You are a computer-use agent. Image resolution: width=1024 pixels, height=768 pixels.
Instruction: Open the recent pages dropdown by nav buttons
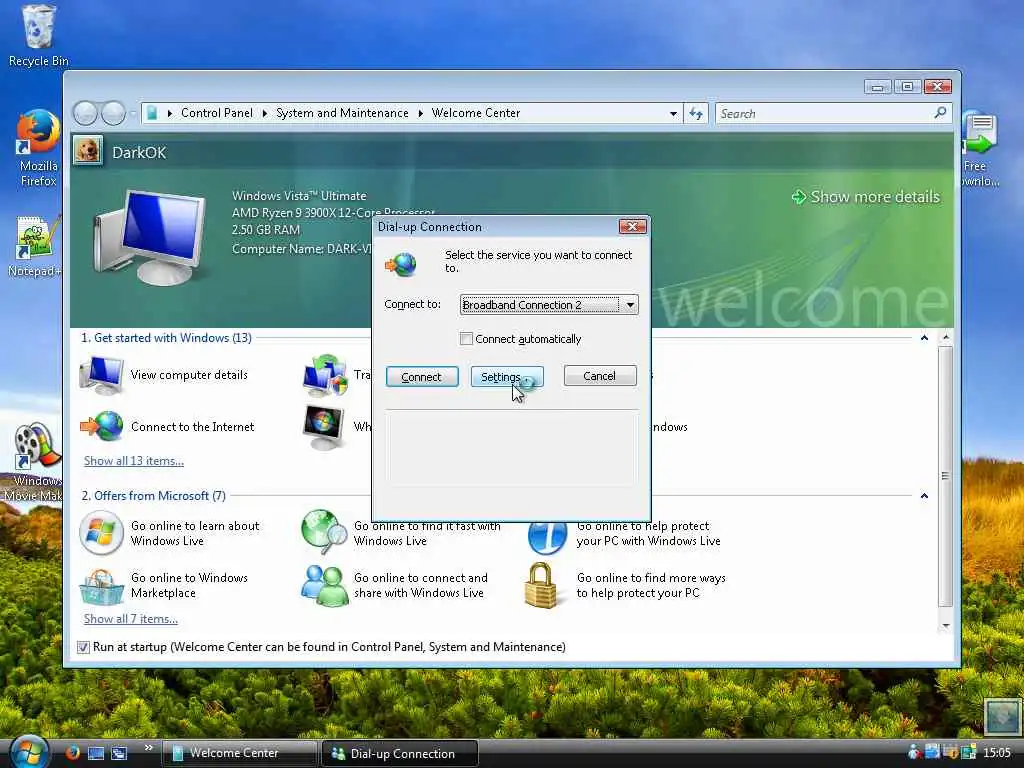click(x=133, y=114)
